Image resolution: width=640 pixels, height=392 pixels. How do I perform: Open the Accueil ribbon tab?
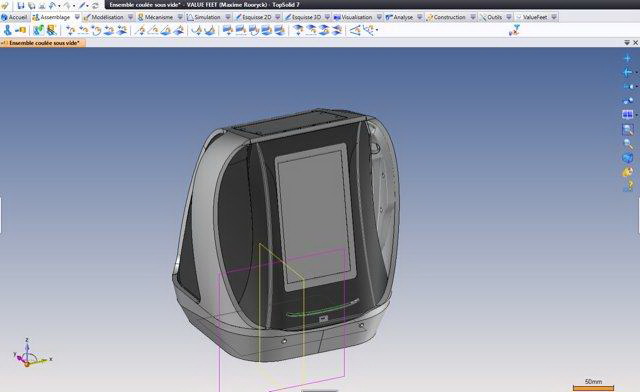click(15, 17)
